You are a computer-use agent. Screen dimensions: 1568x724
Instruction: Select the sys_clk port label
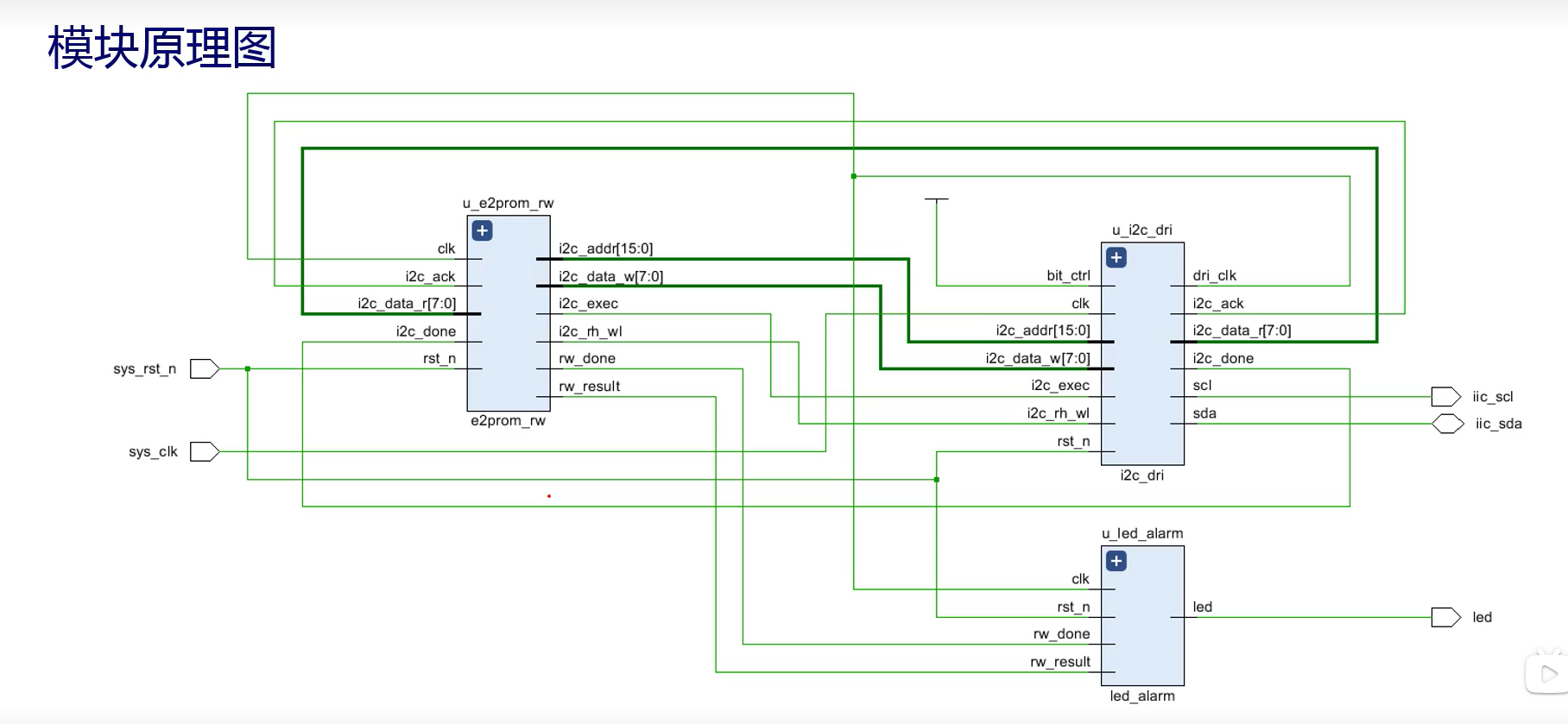[153, 452]
